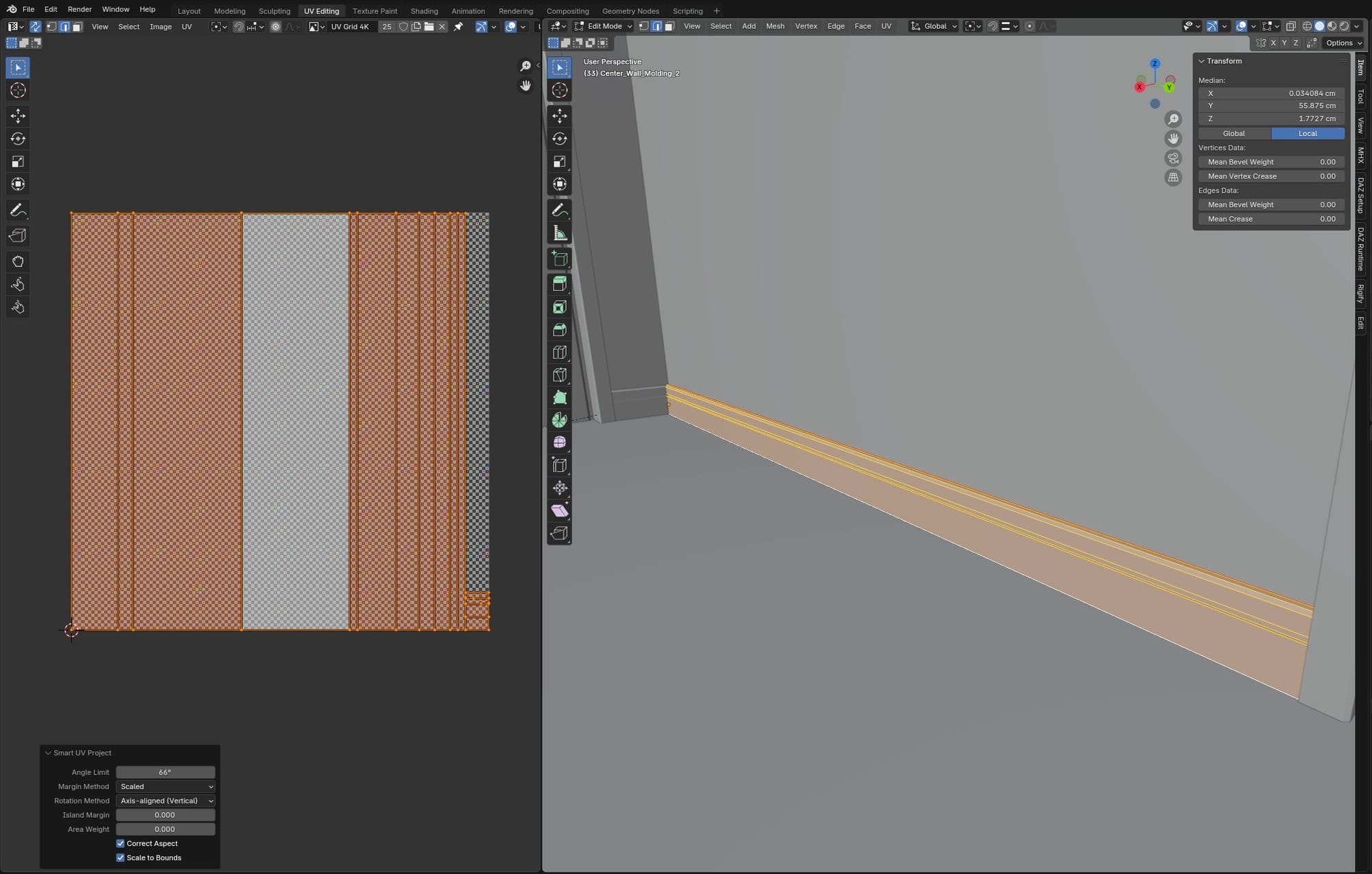Select the Grab sculpt tool in UV editor

(18, 261)
